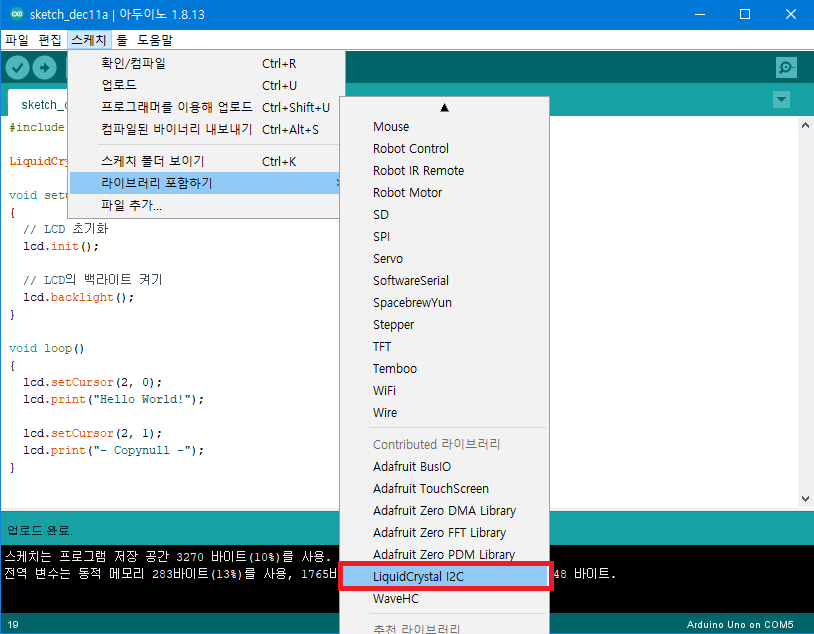Click the Verify checkmark toolbar button
Screen dimensions: 814x634
17,68
